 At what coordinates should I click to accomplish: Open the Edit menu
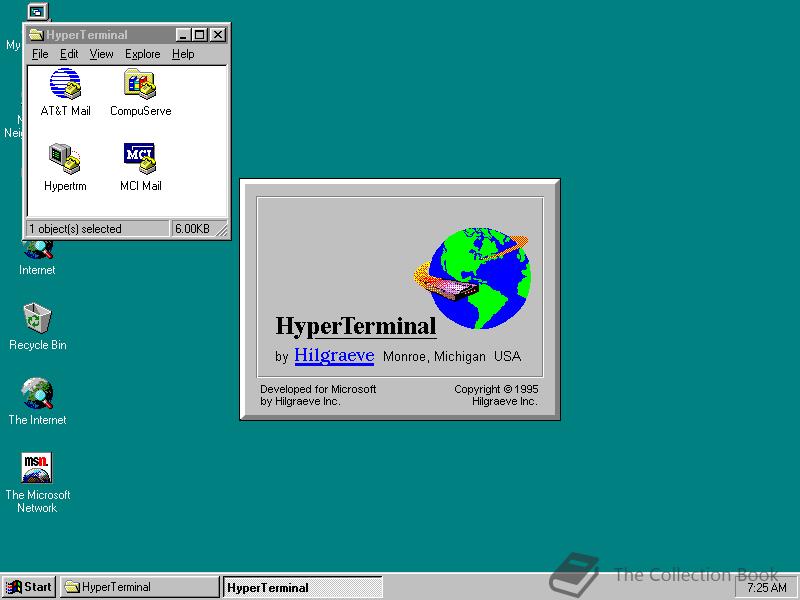[x=69, y=54]
